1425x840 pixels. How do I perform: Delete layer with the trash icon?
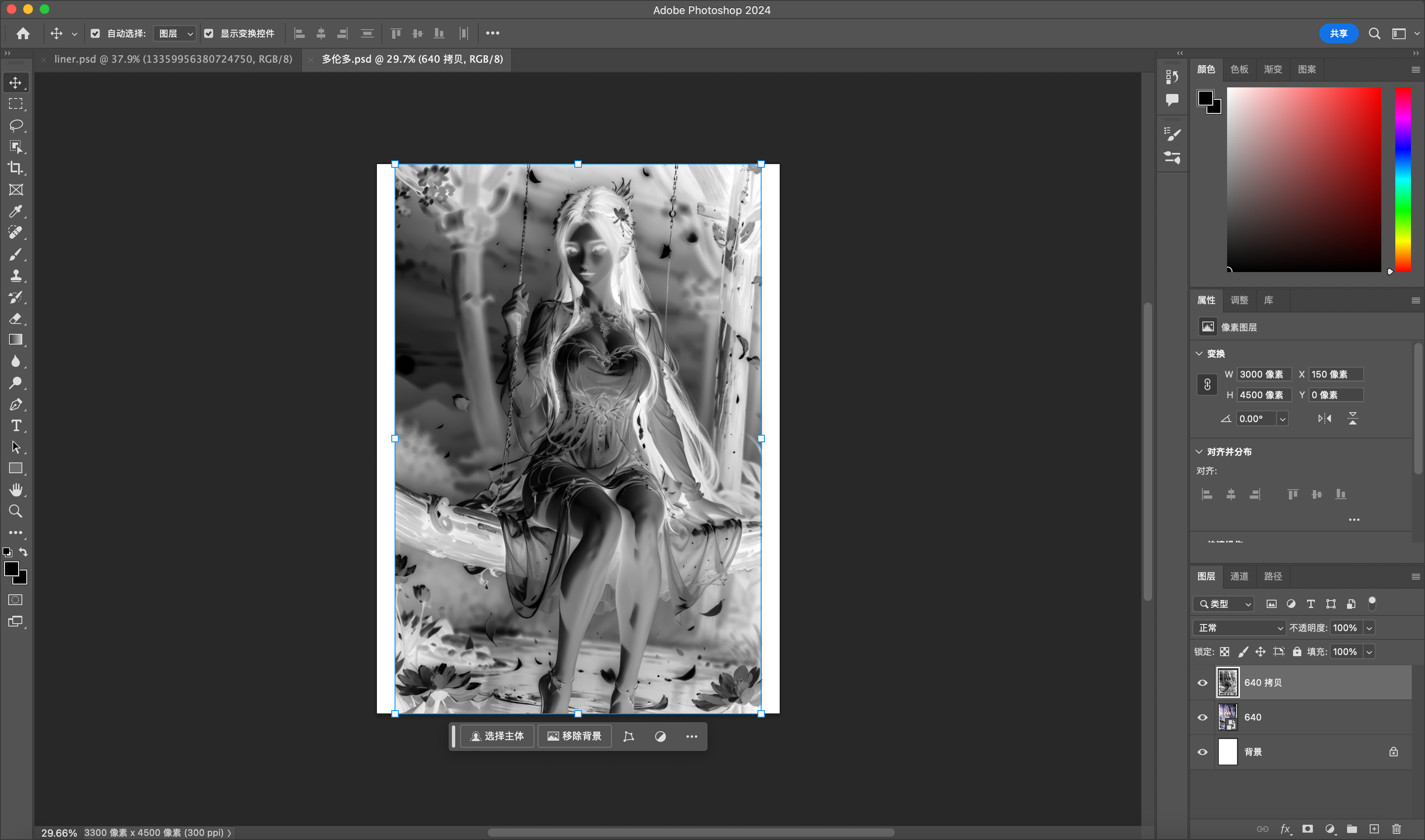click(x=1396, y=829)
